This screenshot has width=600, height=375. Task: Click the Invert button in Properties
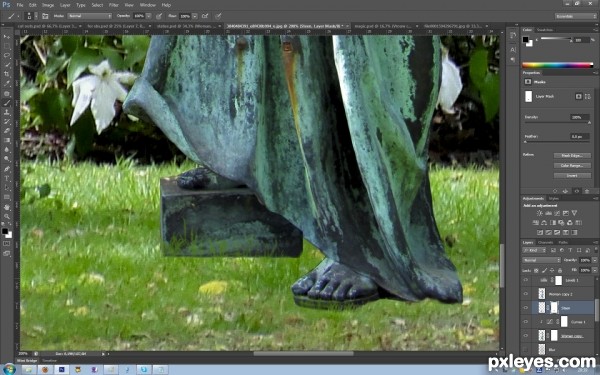coord(572,175)
